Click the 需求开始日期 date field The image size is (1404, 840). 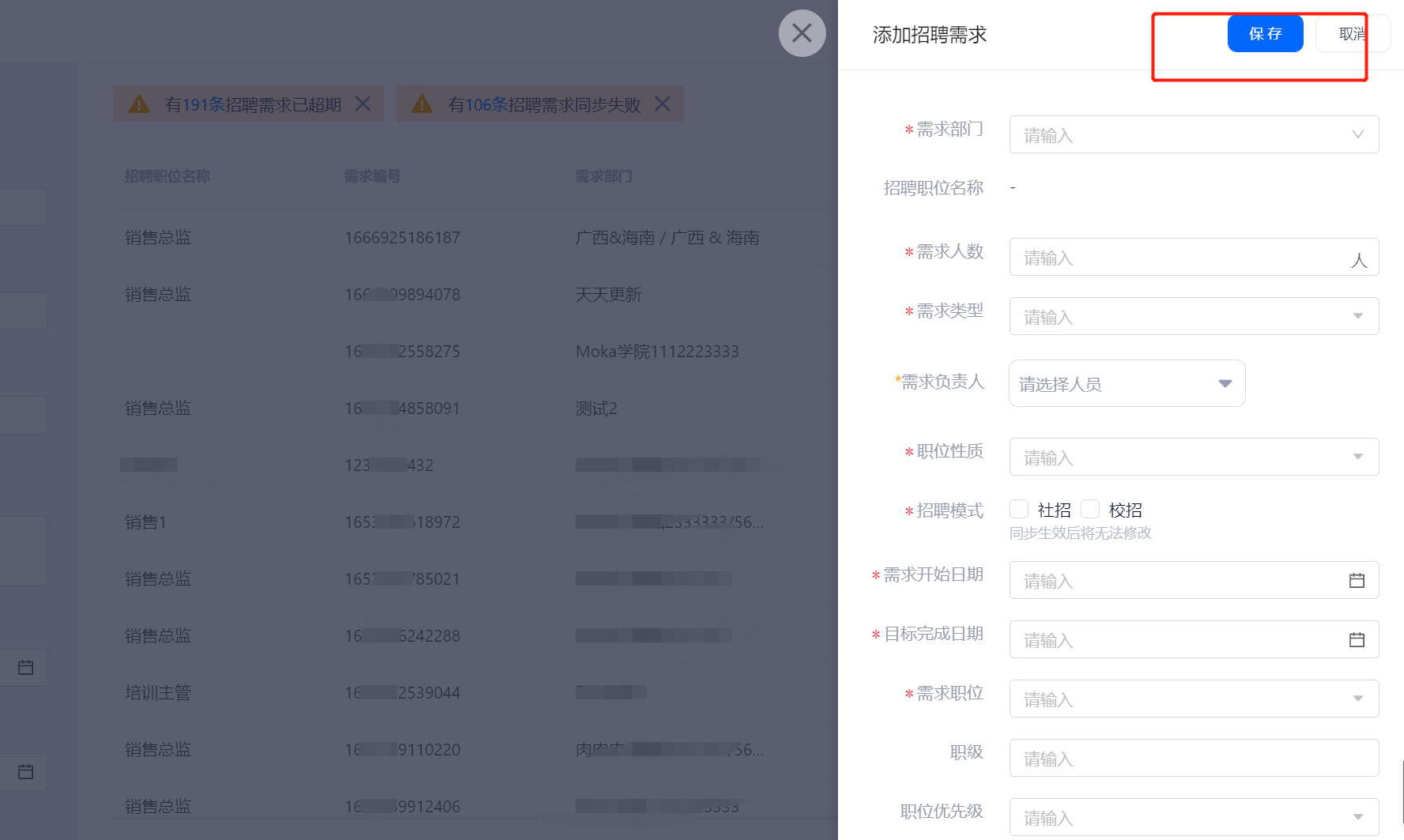click(x=1194, y=580)
